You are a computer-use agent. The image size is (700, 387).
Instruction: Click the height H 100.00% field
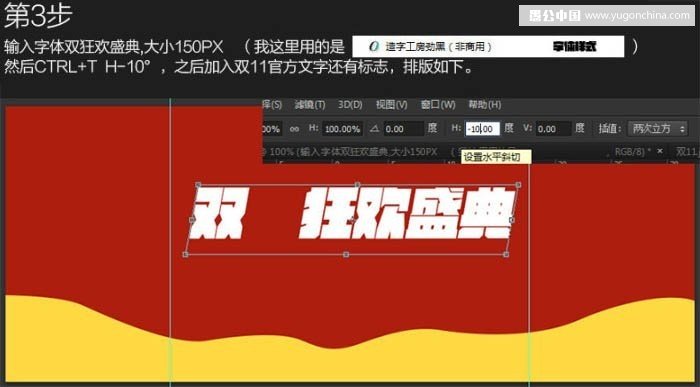click(x=342, y=129)
